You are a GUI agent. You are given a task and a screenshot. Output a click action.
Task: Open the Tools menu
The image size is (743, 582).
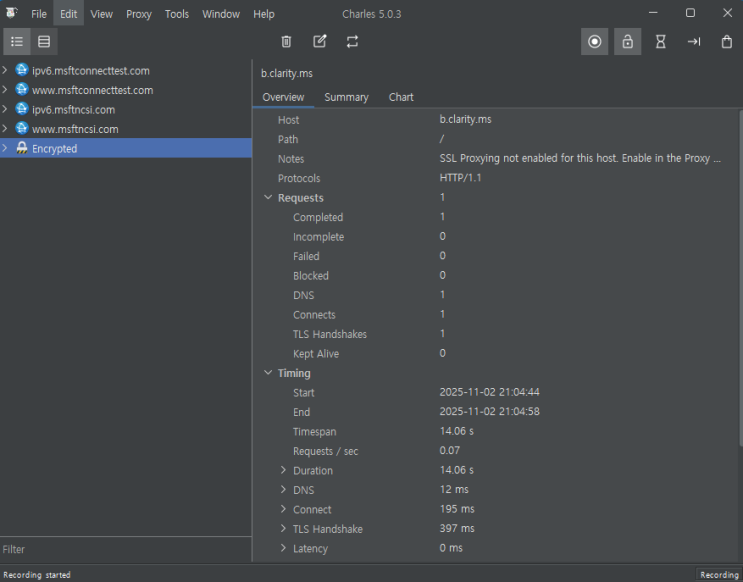coord(177,14)
